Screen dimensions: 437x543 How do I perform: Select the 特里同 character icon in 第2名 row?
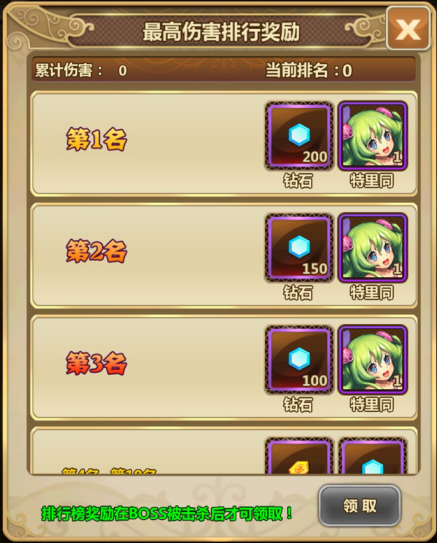[x=373, y=248]
